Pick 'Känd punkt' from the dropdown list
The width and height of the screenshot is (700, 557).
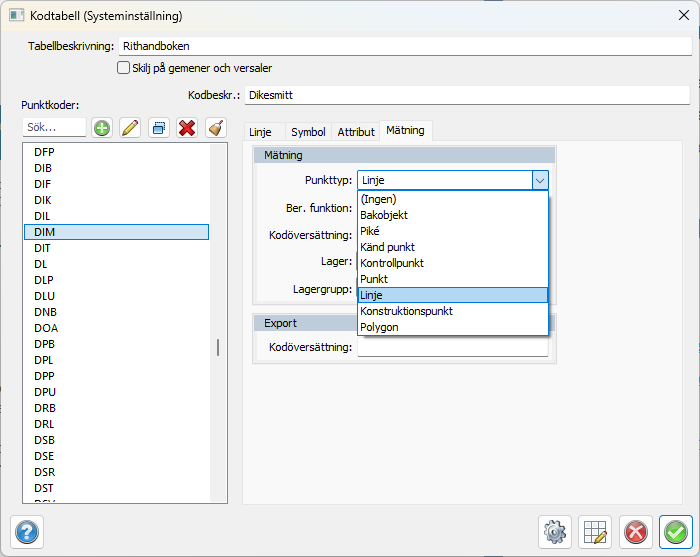(x=387, y=247)
